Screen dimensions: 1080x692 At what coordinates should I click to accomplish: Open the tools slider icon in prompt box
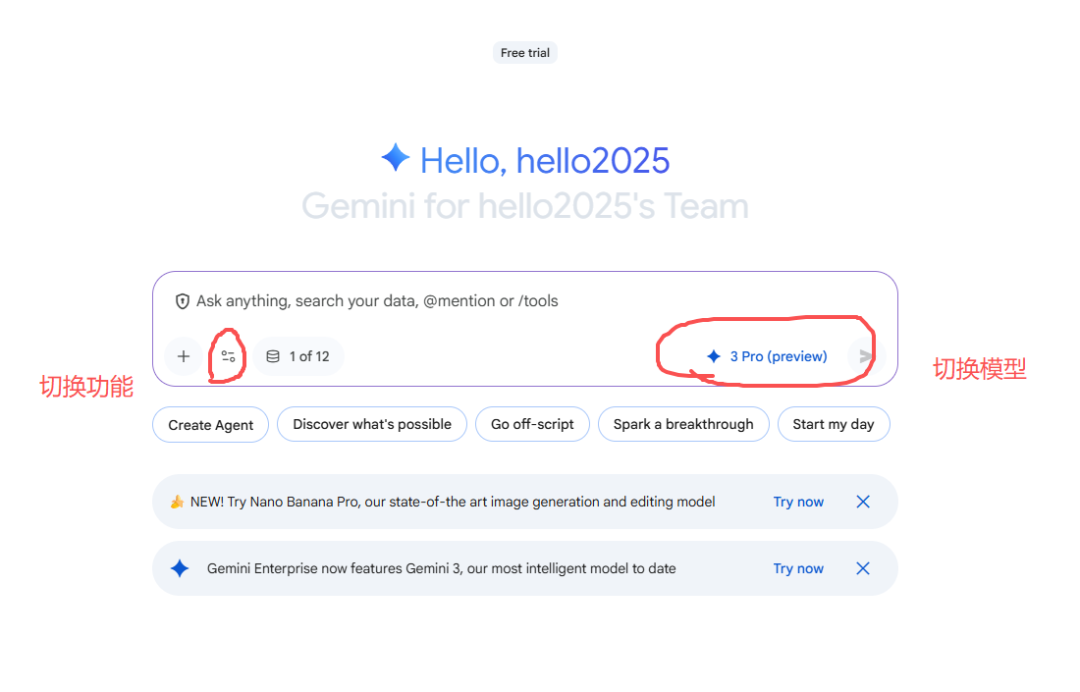(x=228, y=356)
